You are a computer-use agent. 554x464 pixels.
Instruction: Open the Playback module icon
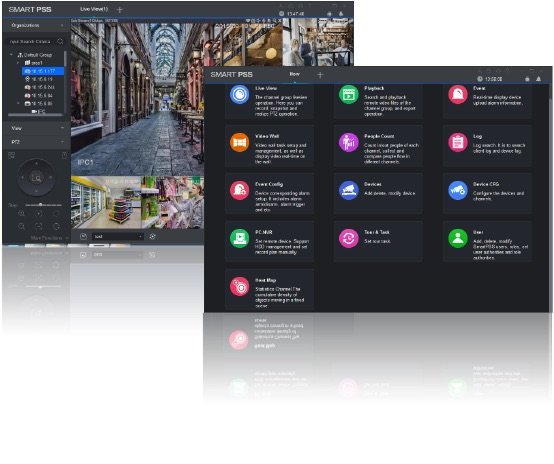pos(349,94)
